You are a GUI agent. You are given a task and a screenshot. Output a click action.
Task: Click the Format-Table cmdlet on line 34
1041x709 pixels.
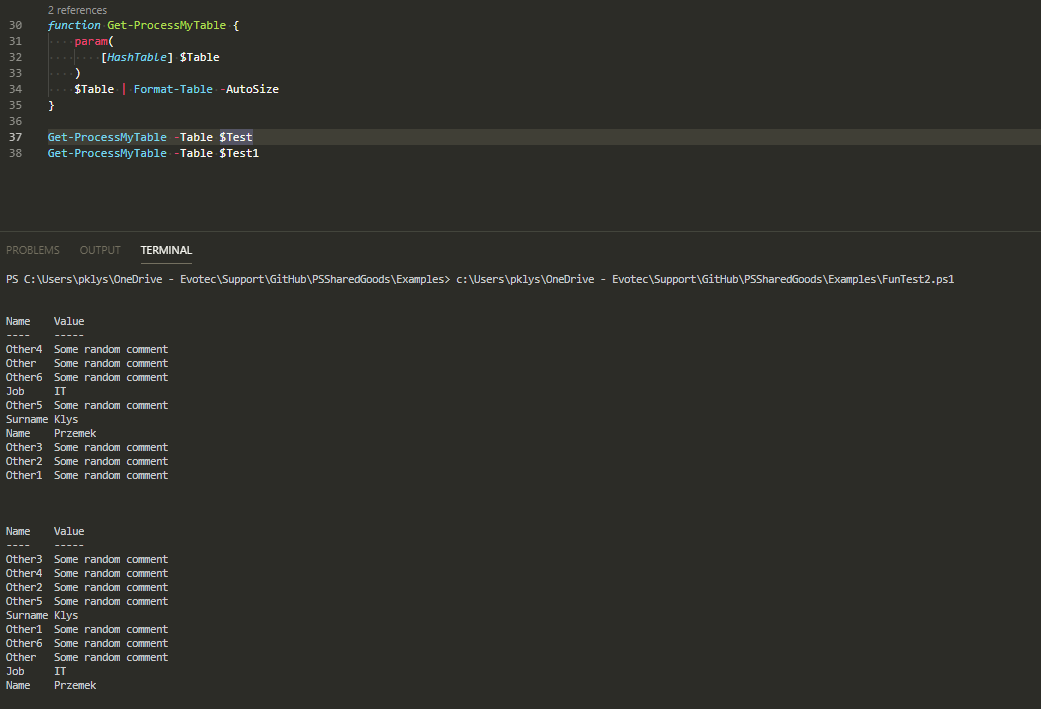173,89
